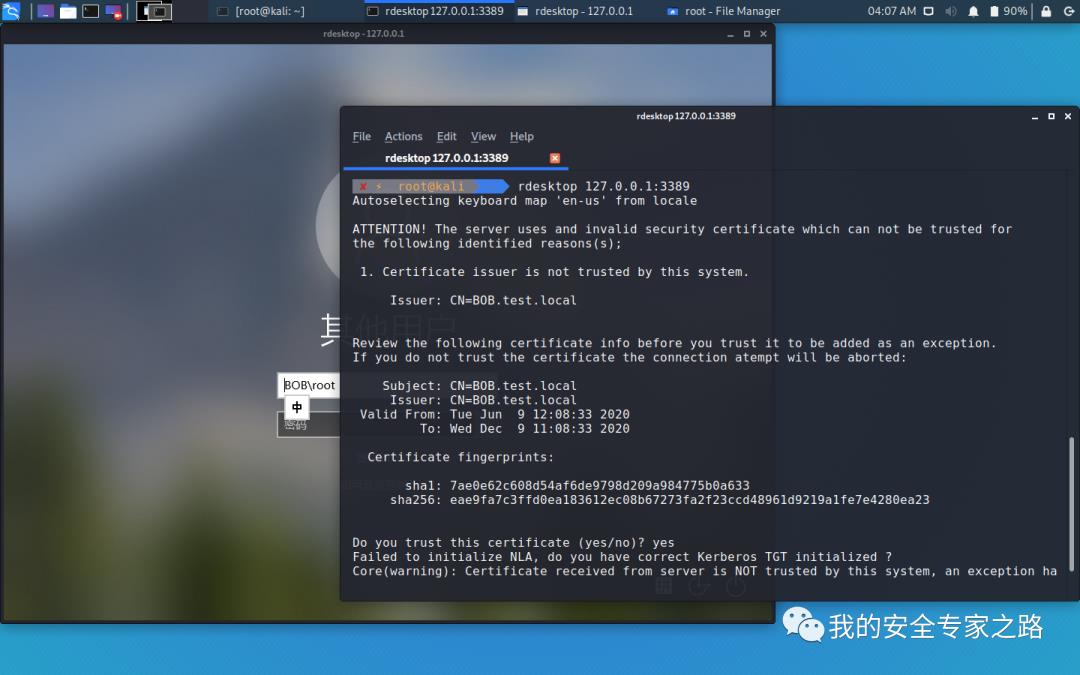Screen dimensions: 1080x675
Task: Click the Chinese input method indicator below the username
Action: click(x=296, y=407)
